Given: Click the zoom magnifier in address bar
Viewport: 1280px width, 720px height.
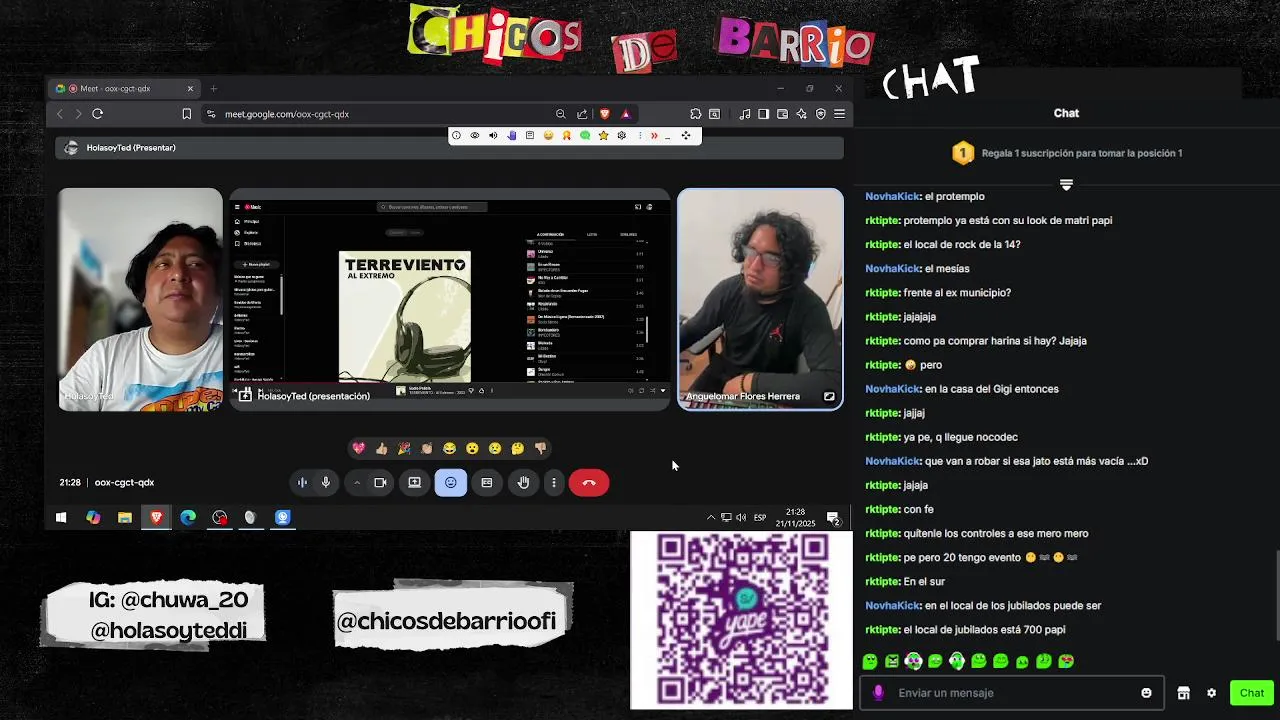Looking at the screenshot, I should coord(561,114).
